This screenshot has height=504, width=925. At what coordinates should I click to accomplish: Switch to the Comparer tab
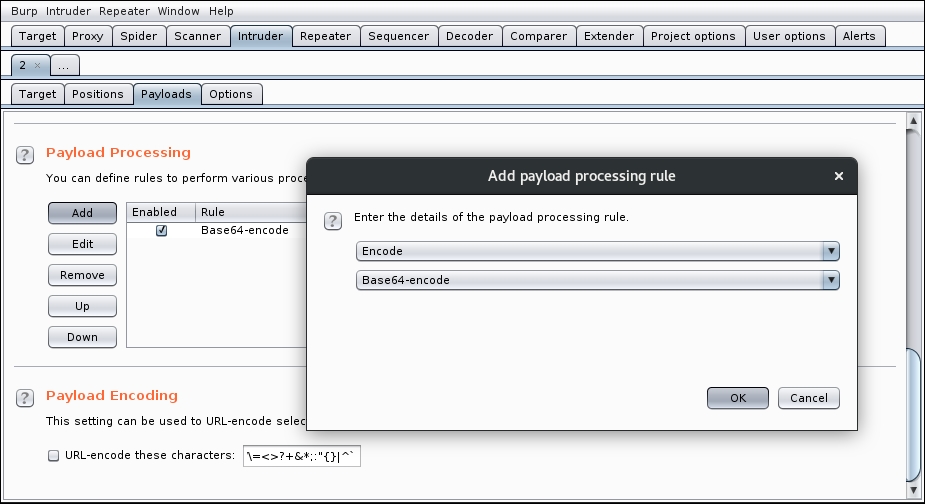click(x=539, y=36)
